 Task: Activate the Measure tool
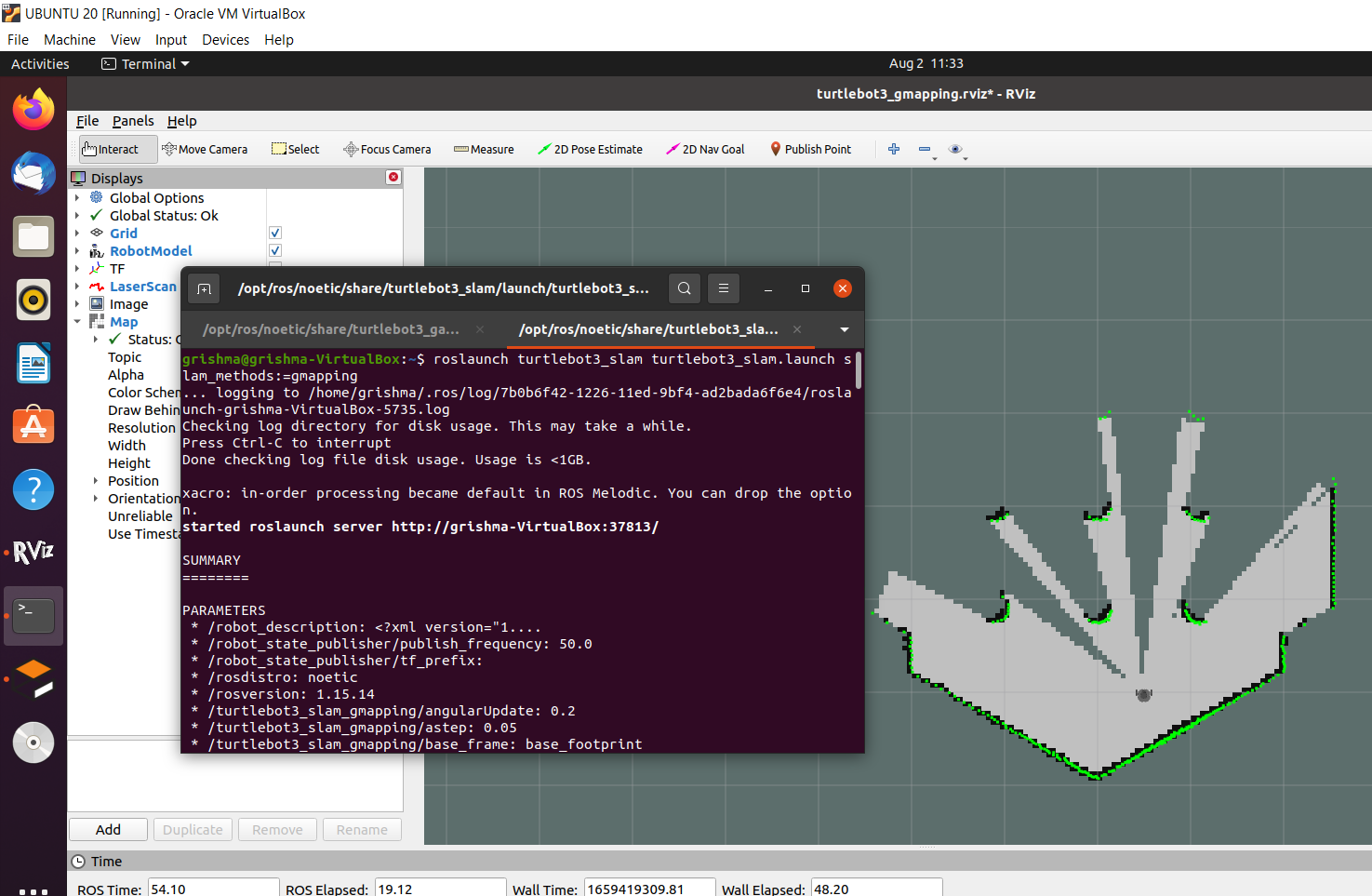[x=484, y=149]
